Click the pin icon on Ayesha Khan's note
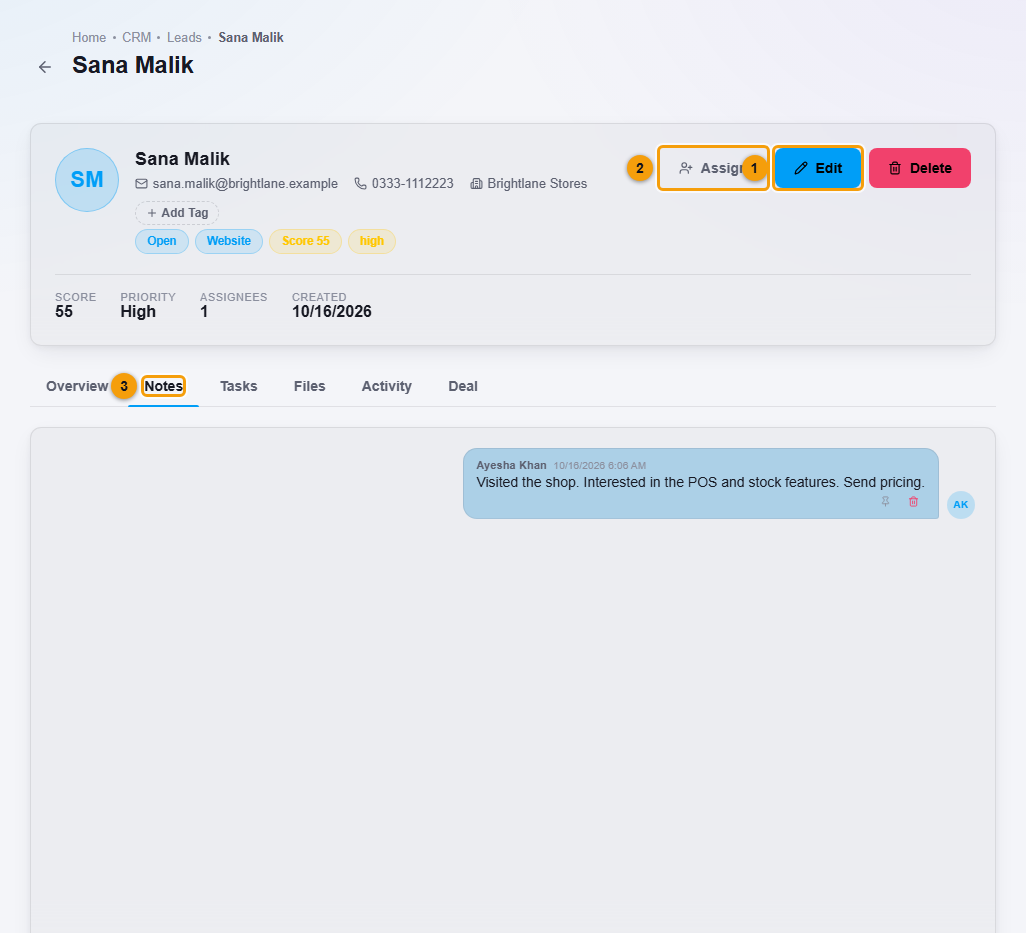 [885, 502]
